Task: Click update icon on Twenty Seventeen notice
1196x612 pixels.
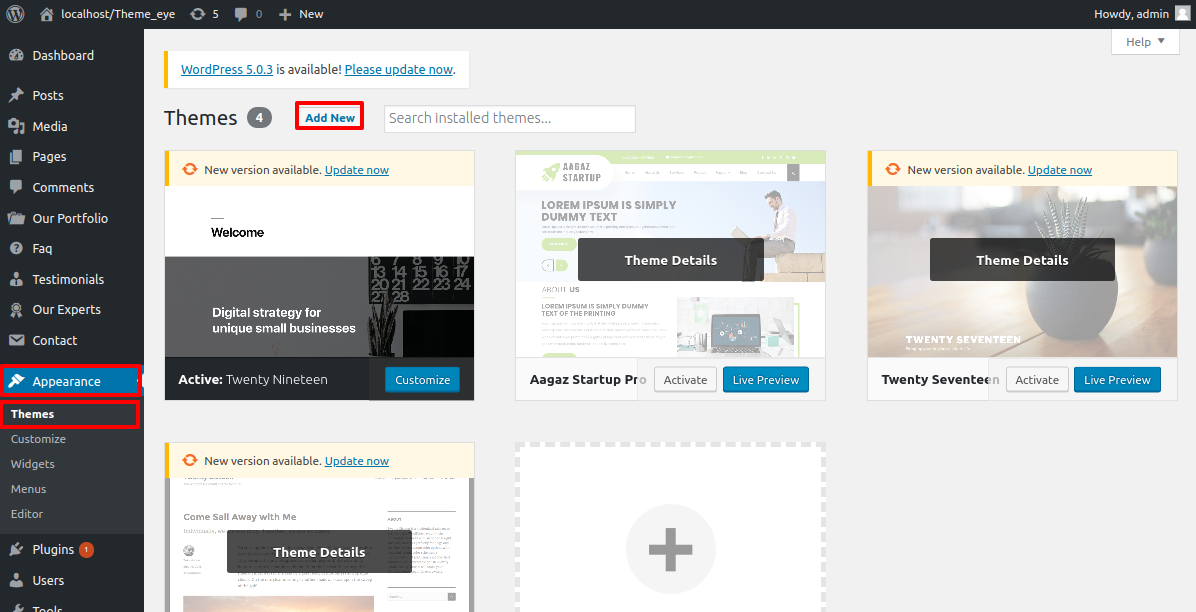Action: [892, 169]
